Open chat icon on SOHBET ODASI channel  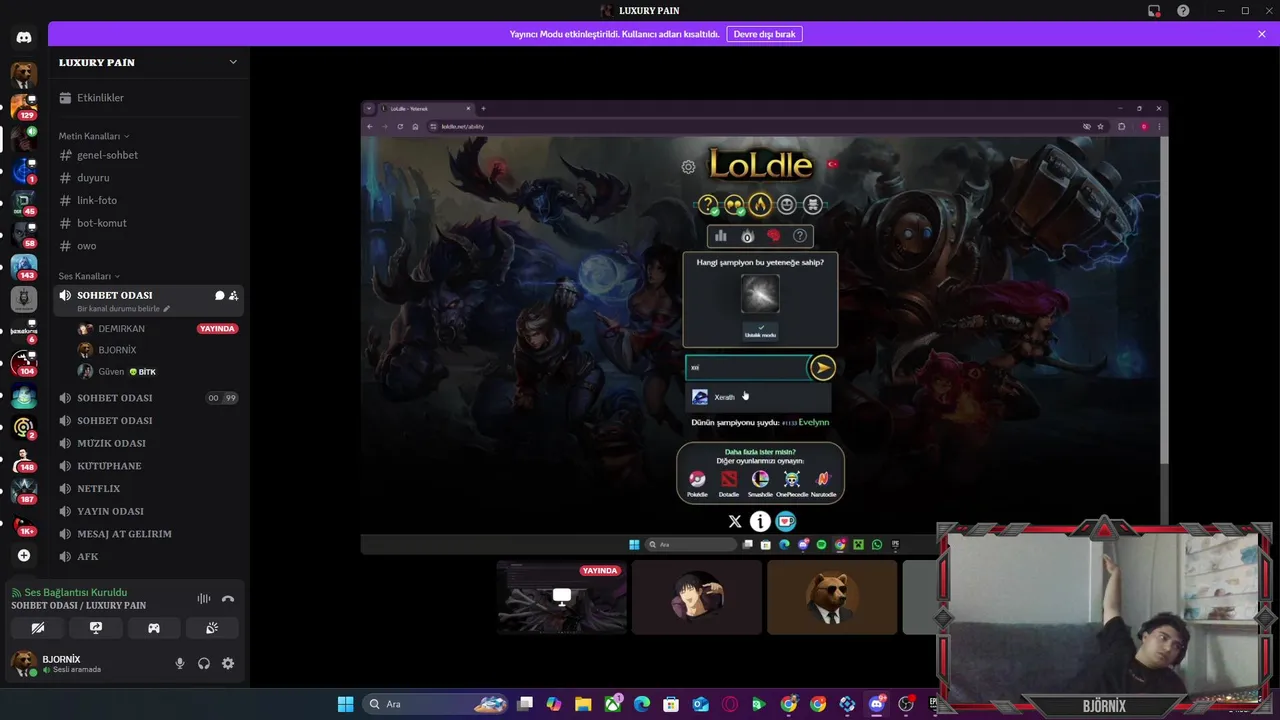[x=219, y=296]
